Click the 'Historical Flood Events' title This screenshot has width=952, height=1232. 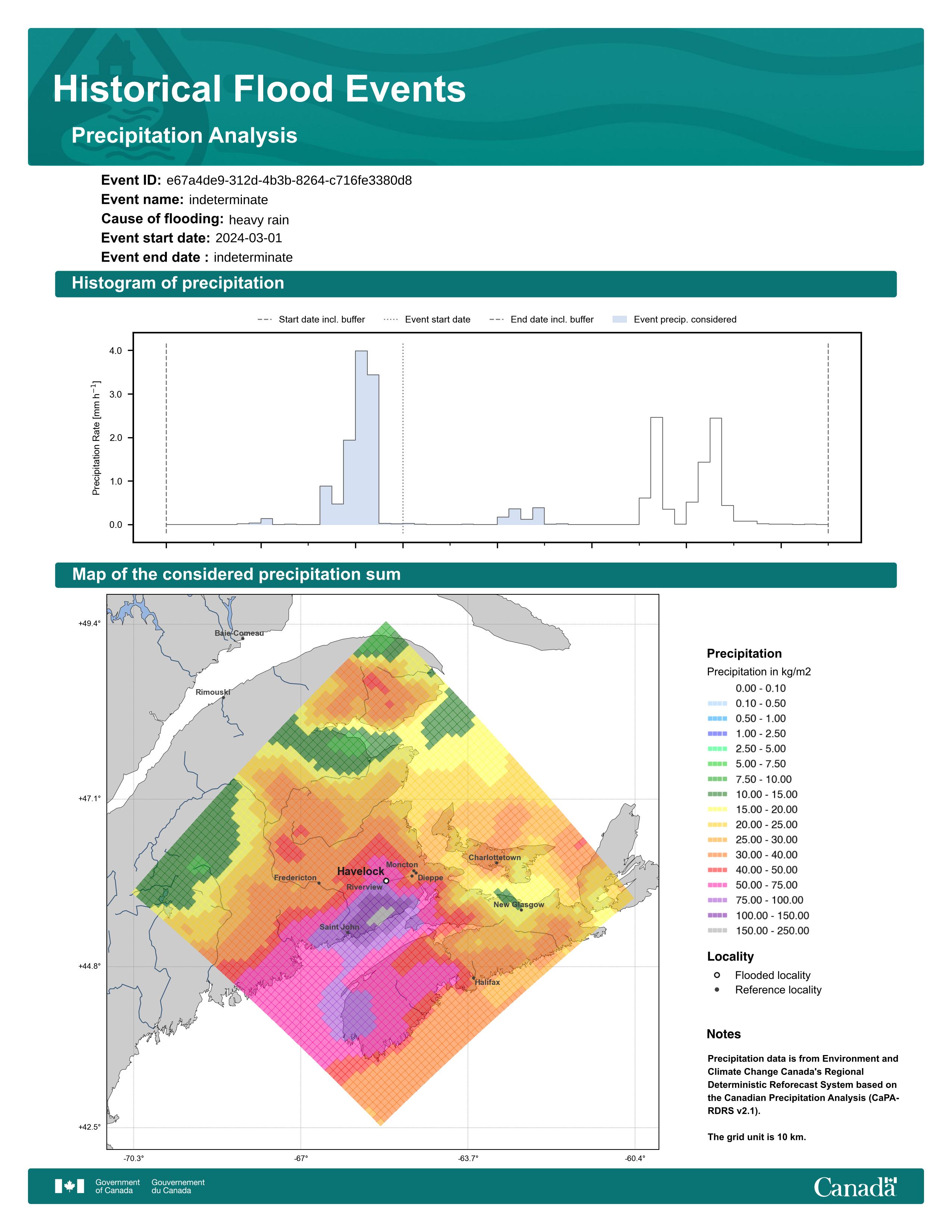pos(259,88)
